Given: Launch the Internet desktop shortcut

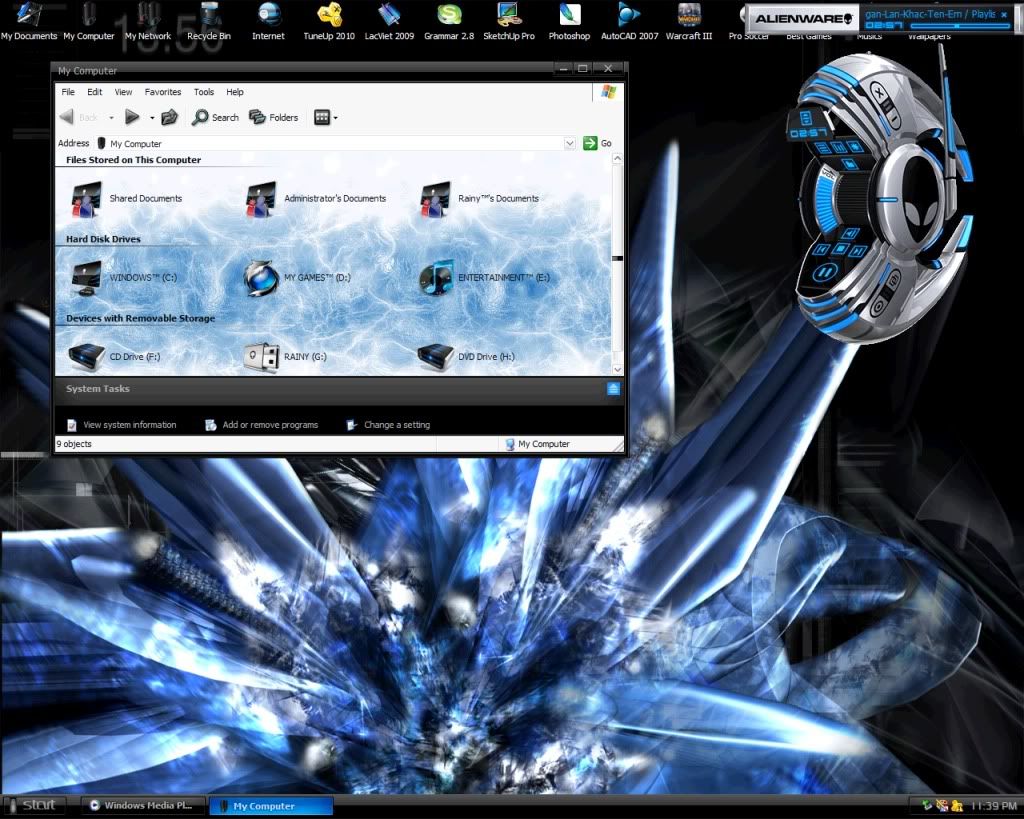Looking at the screenshot, I should (268, 21).
